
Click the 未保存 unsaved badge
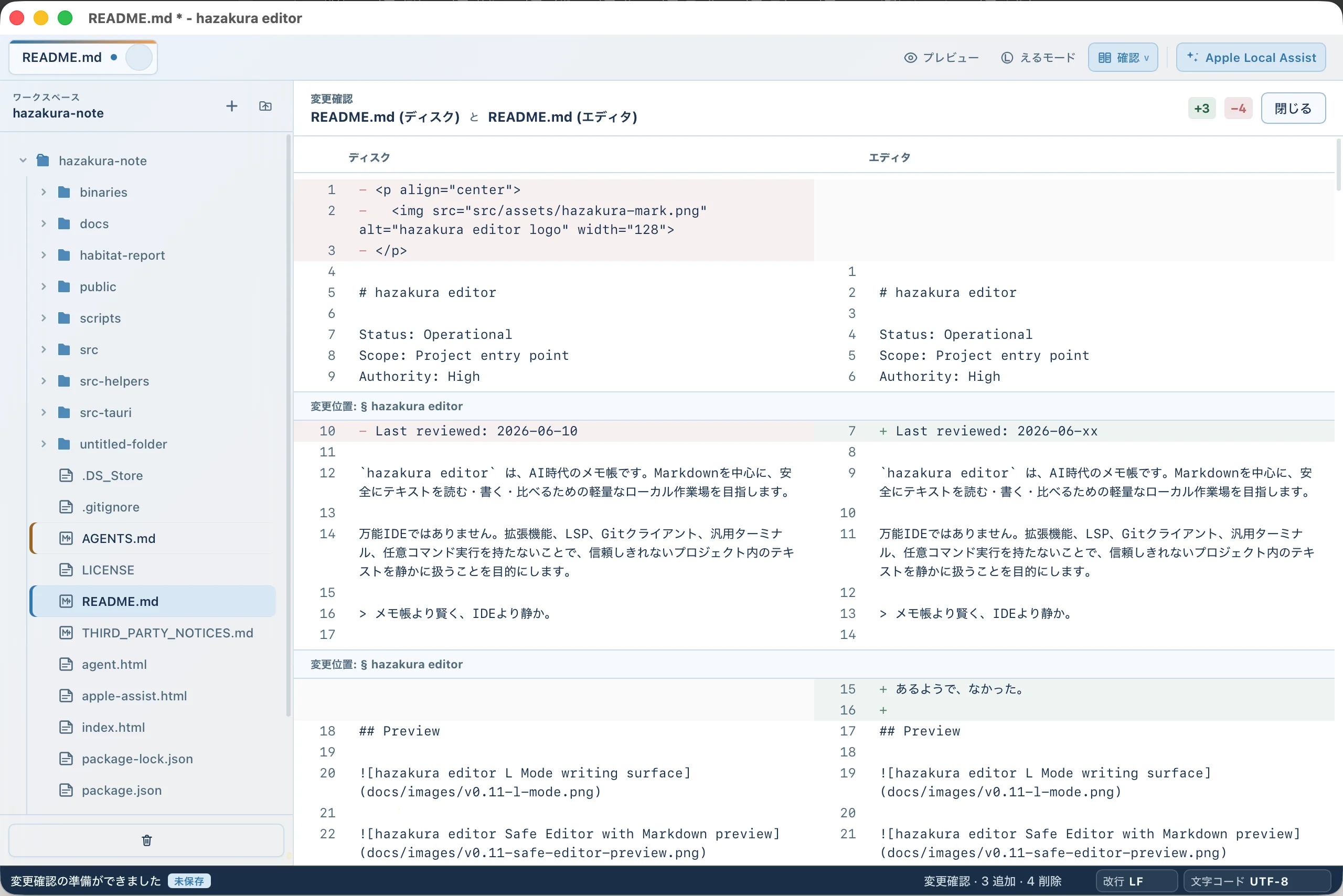[189, 881]
